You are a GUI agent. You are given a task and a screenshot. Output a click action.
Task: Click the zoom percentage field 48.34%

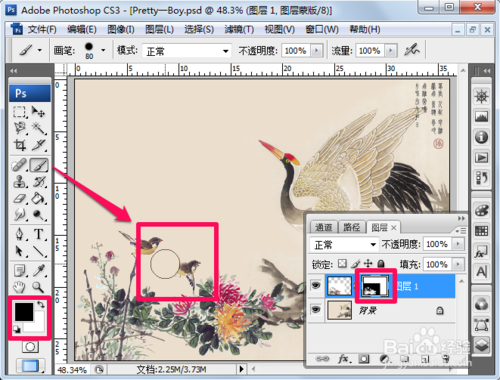[x=72, y=369]
